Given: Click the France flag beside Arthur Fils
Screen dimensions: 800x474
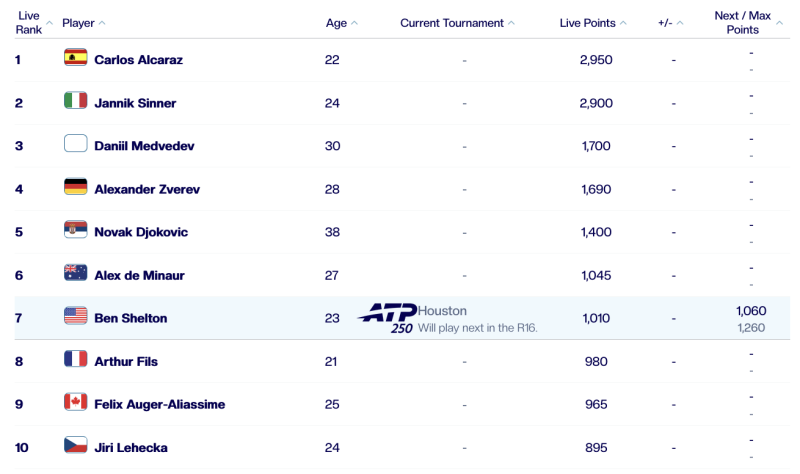Looking at the screenshot, I should click(x=76, y=359).
